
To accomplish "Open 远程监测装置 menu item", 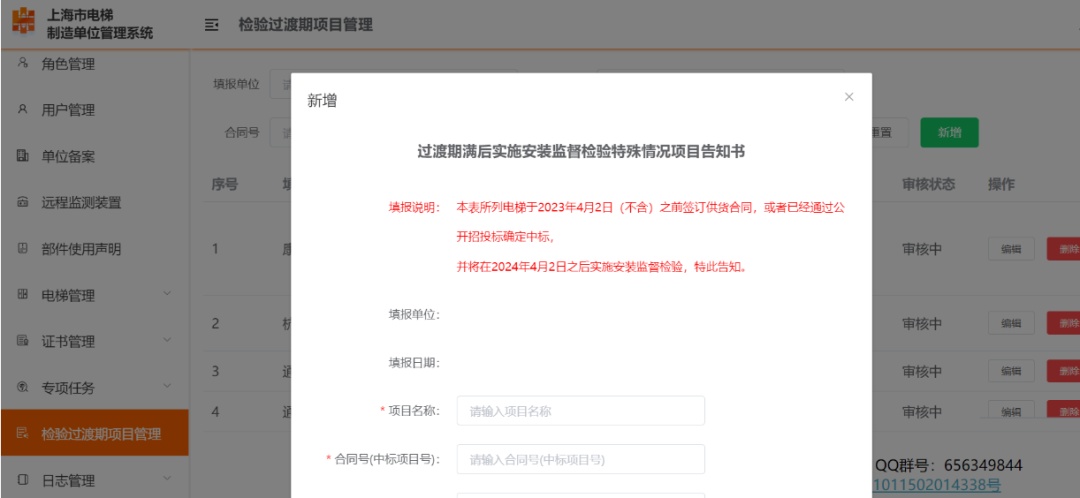I will tap(94, 203).
